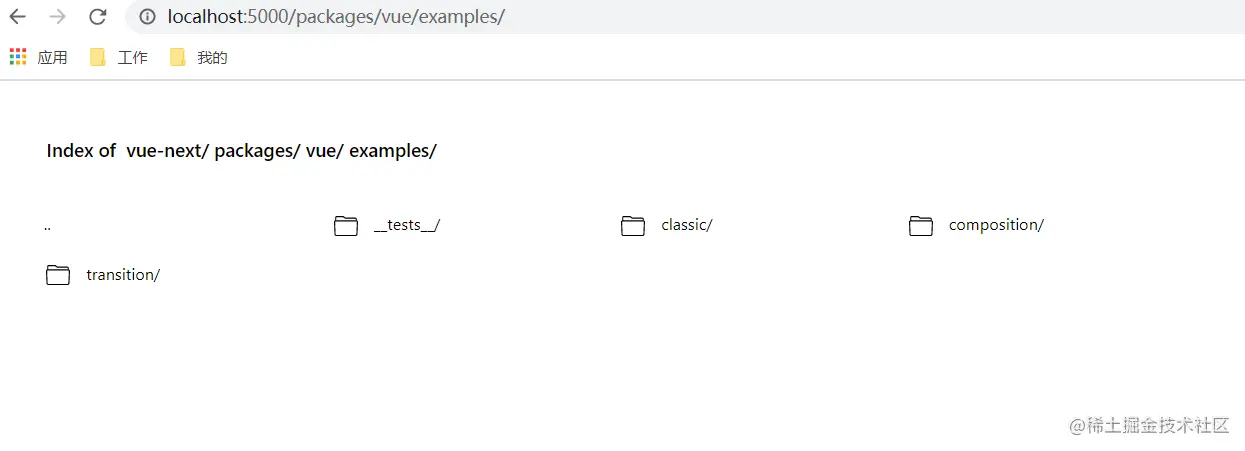Viewport: 1245px width, 451px height.
Task: Click the site info icon in address bar
Action: [x=147, y=17]
